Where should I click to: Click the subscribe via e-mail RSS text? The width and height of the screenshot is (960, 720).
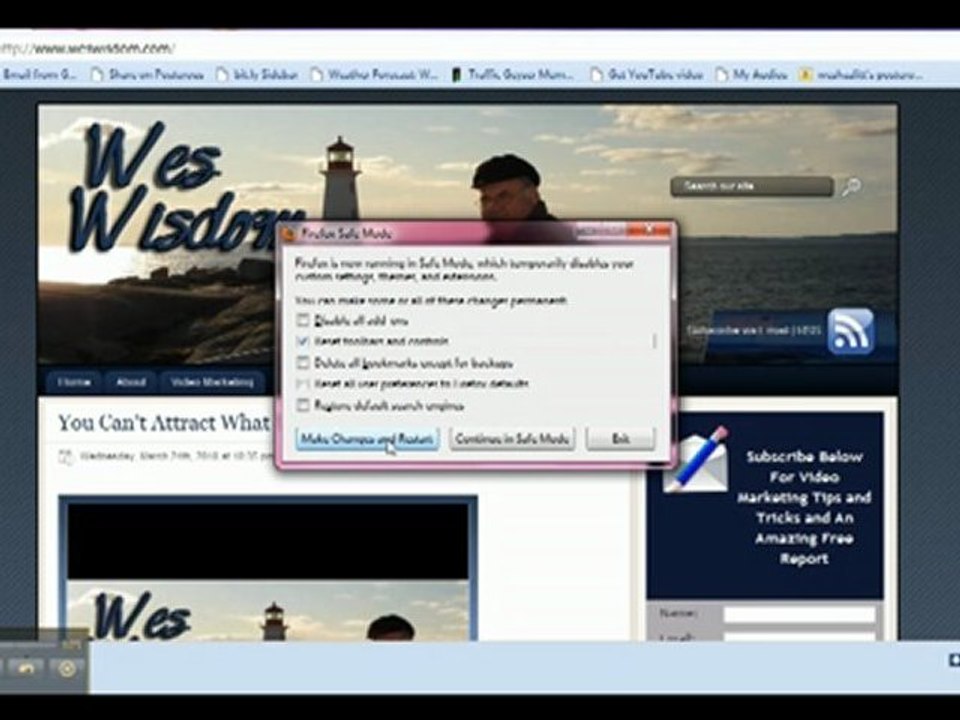point(754,330)
